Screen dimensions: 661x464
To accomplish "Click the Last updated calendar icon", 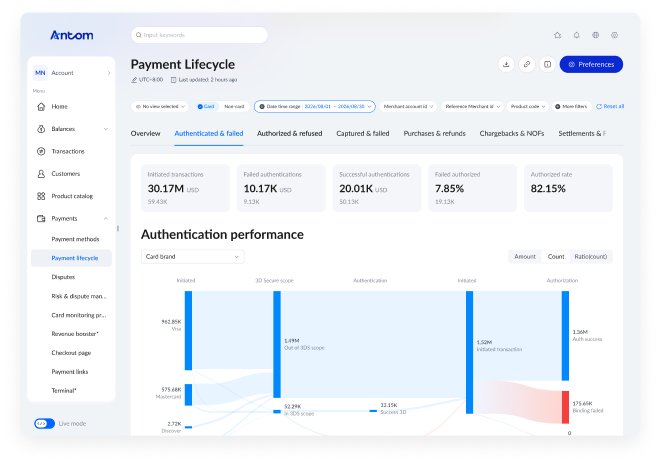I will [x=173, y=80].
